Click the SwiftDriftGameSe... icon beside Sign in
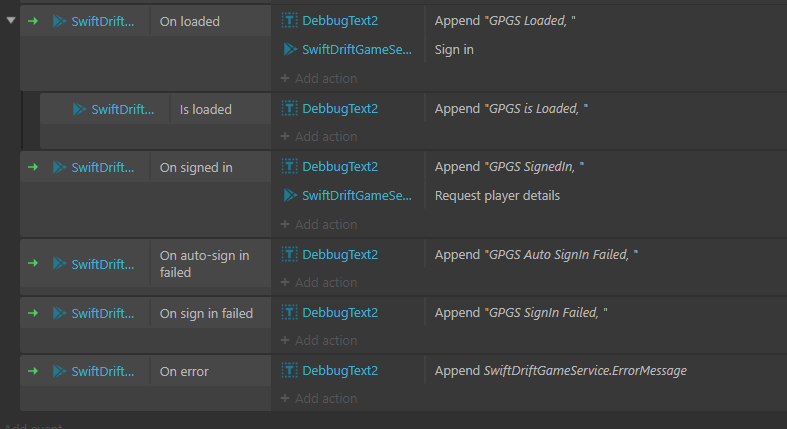The width and height of the screenshot is (787, 429). (290, 49)
